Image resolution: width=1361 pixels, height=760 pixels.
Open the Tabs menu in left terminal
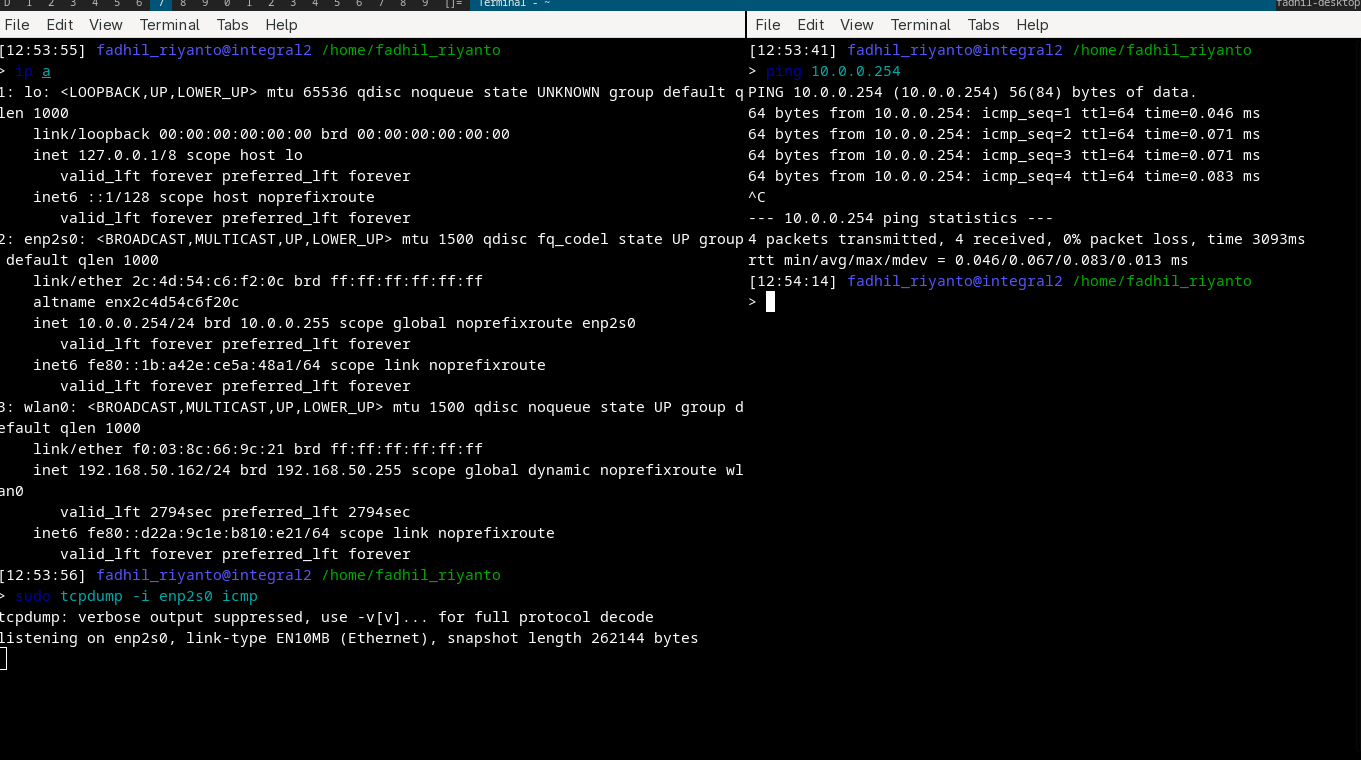(x=232, y=24)
